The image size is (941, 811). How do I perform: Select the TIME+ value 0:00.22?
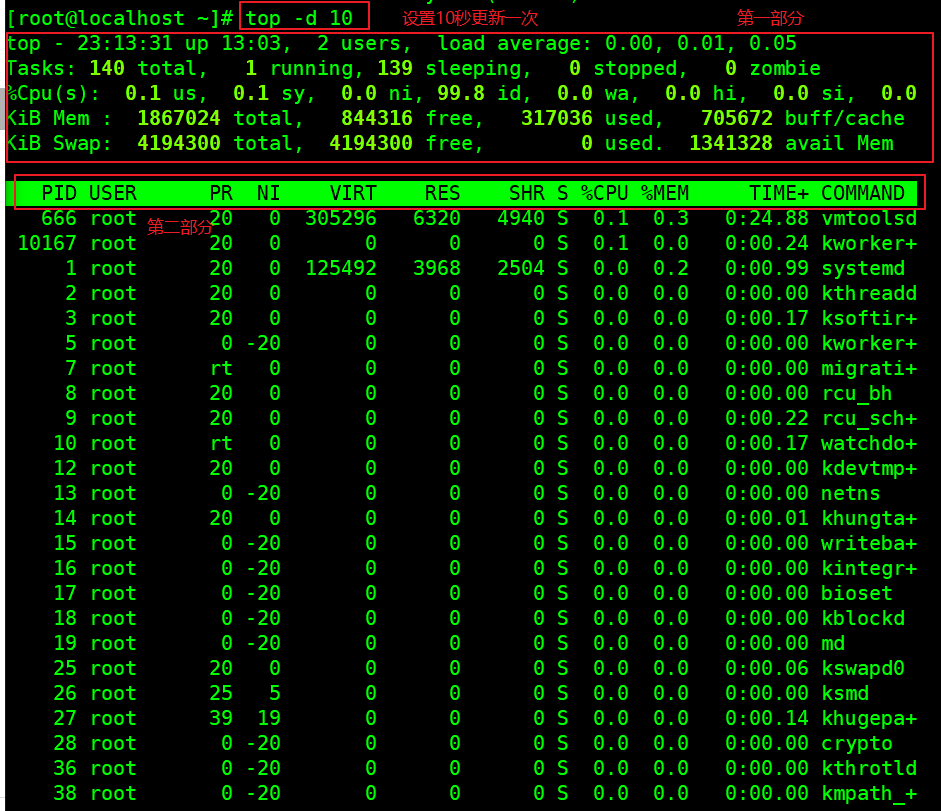pyautogui.click(x=767, y=418)
